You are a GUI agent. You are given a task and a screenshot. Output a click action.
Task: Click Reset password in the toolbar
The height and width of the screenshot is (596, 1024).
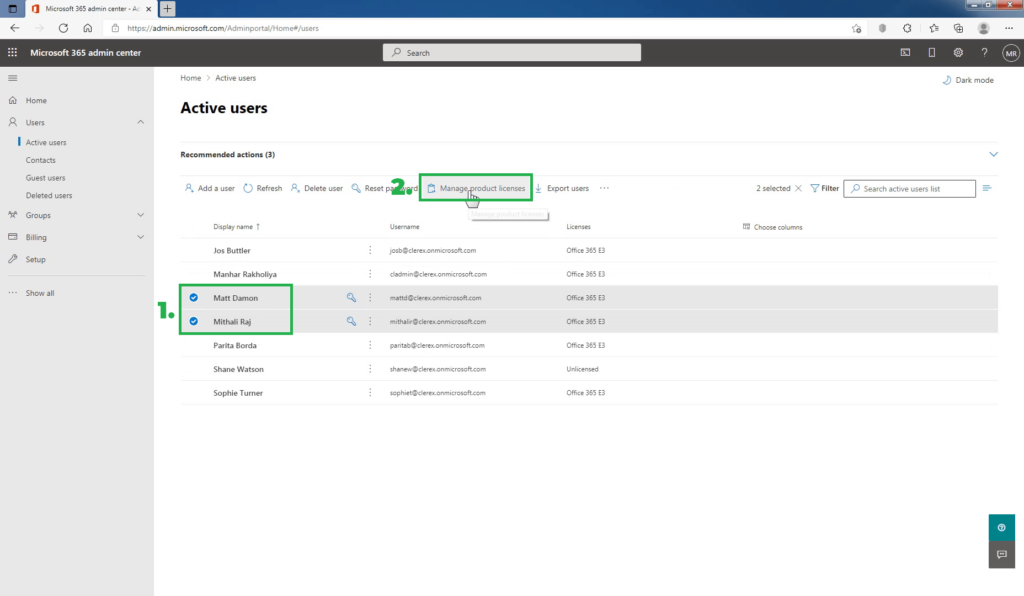[x=384, y=188]
